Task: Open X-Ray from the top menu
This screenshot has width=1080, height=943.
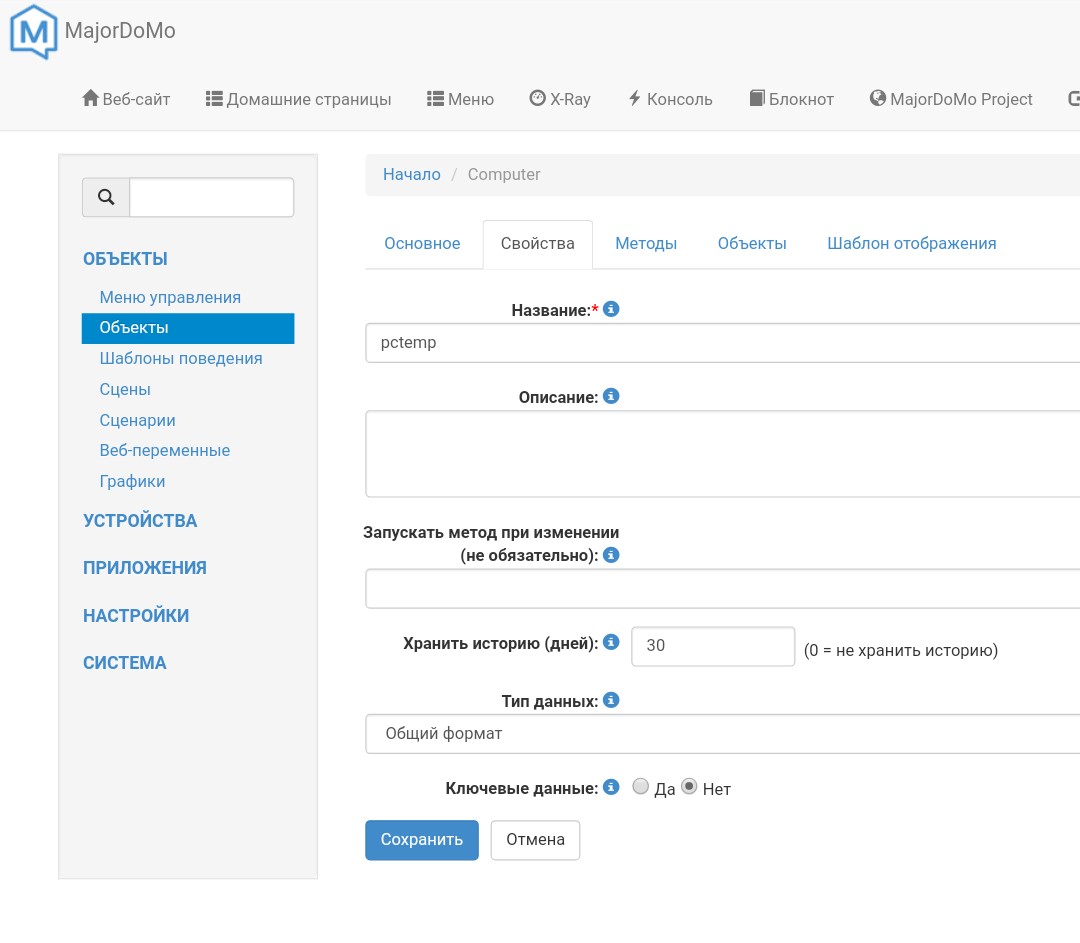Action: [x=560, y=99]
